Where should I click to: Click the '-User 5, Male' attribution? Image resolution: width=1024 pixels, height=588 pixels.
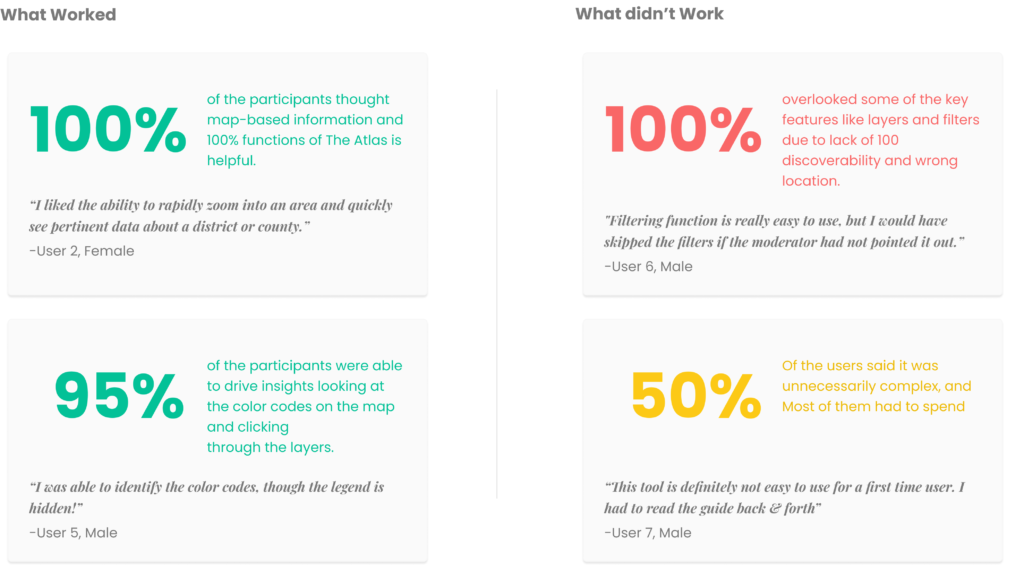[73, 532]
